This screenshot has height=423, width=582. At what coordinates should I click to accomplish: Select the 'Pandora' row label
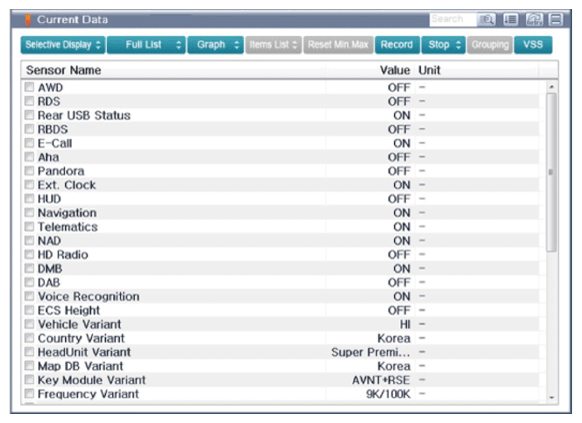61,171
